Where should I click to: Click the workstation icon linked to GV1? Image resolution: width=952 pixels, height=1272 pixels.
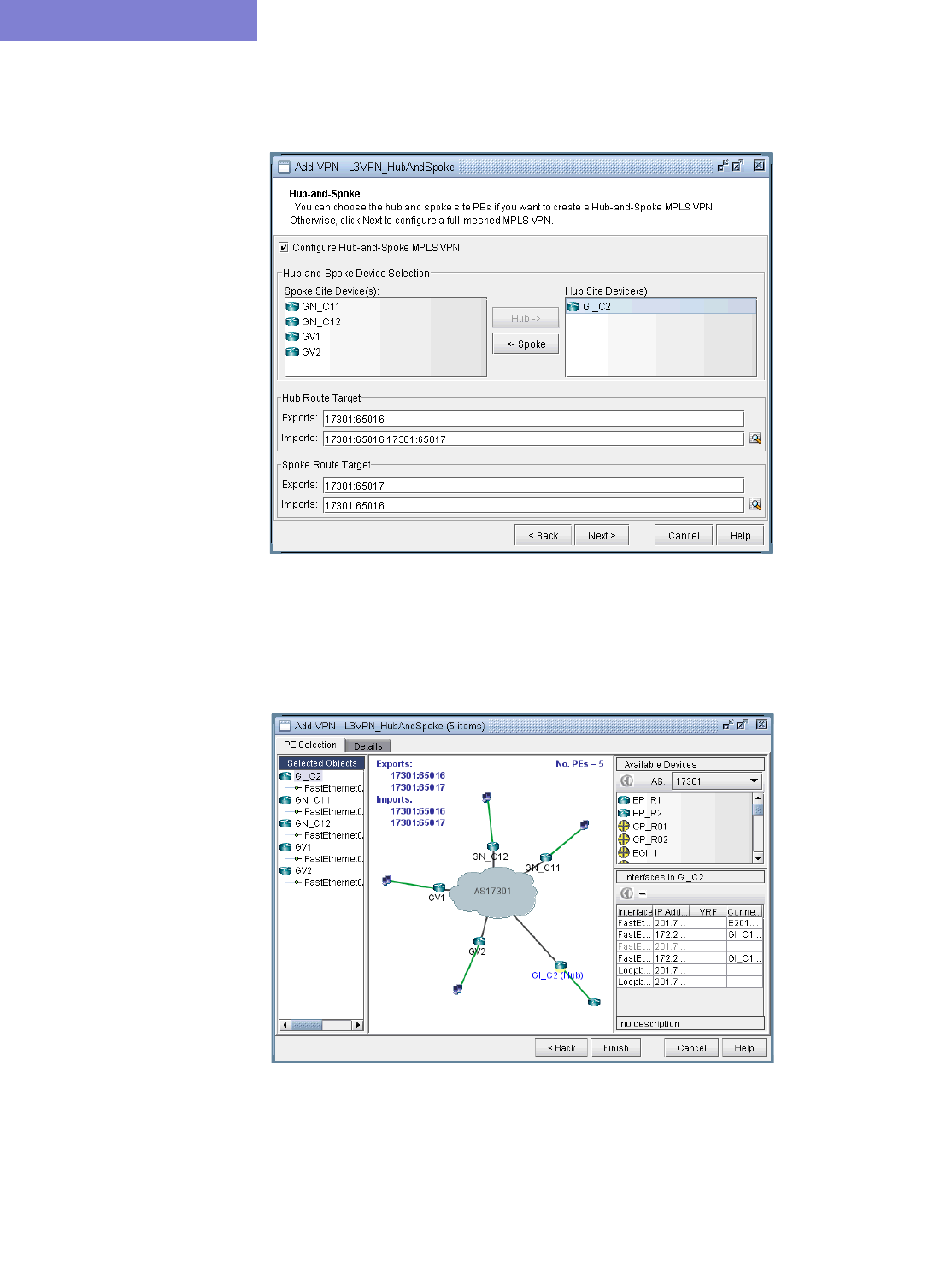point(387,880)
